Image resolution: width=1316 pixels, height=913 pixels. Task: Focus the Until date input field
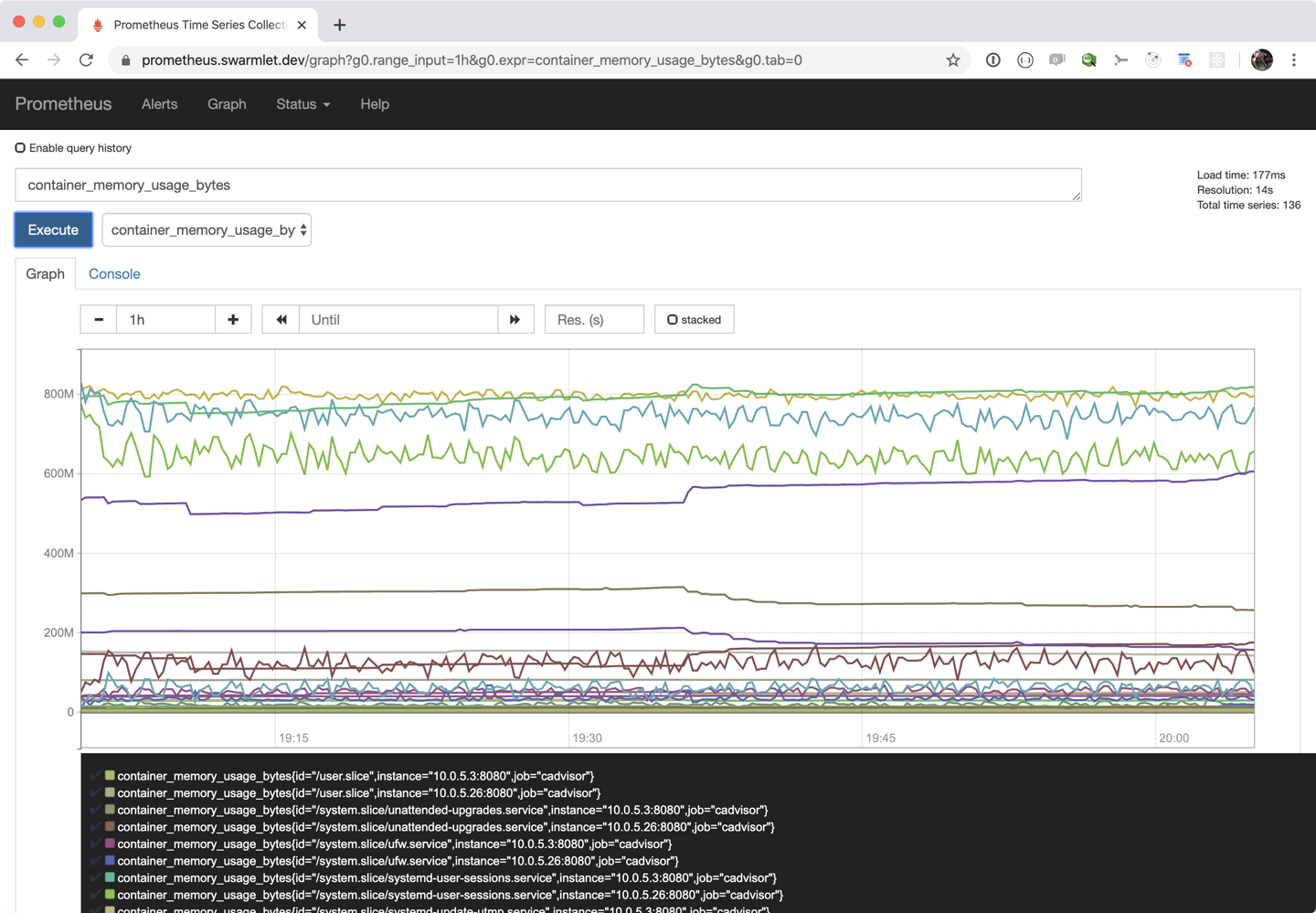point(398,320)
